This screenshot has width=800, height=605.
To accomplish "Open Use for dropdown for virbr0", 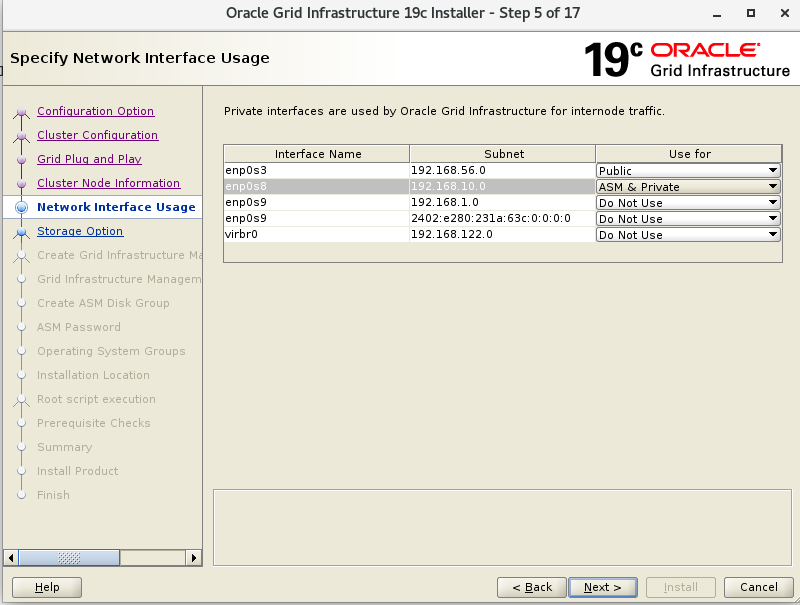I will 688,235.
